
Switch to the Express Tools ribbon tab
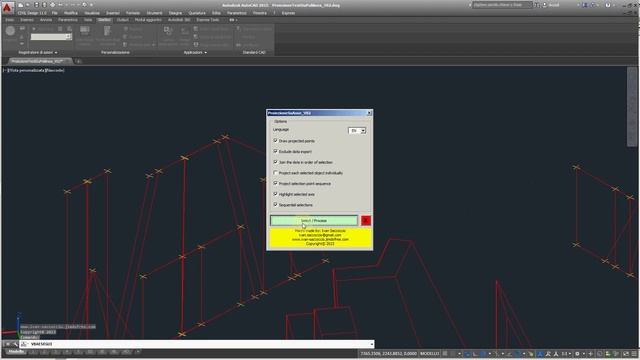tap(208, 20)
